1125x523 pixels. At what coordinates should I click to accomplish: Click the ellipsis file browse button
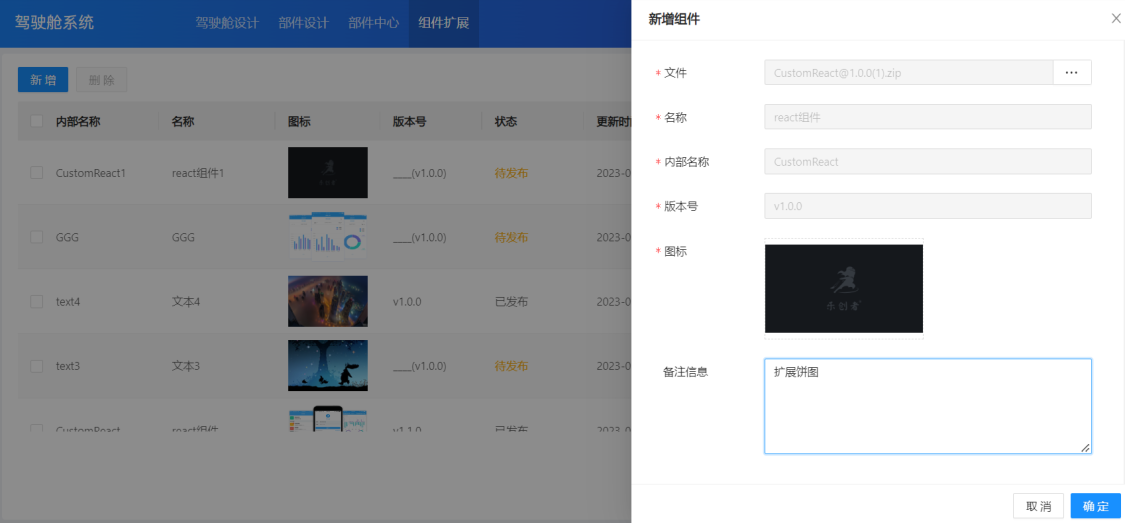click(x=1072, y=73)
